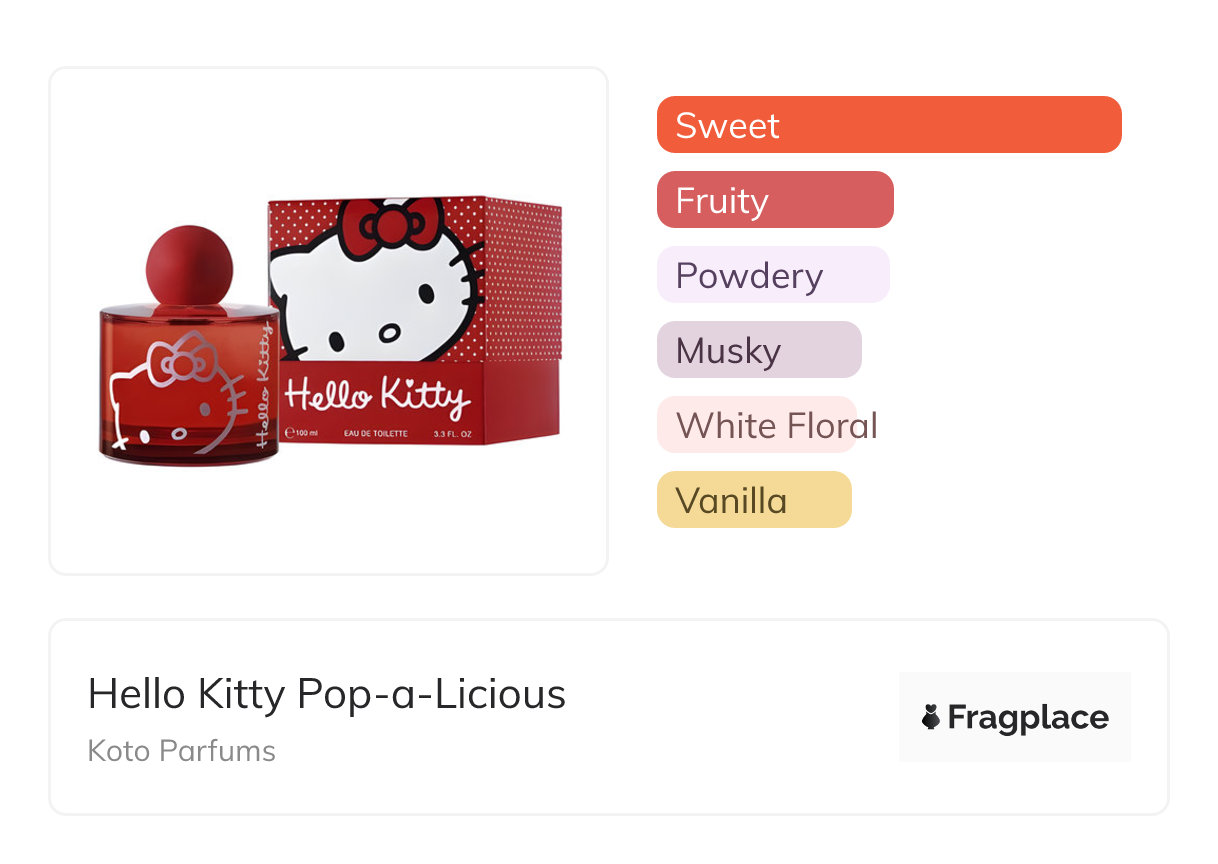Click the 100 ml label on box

point(302,433)
